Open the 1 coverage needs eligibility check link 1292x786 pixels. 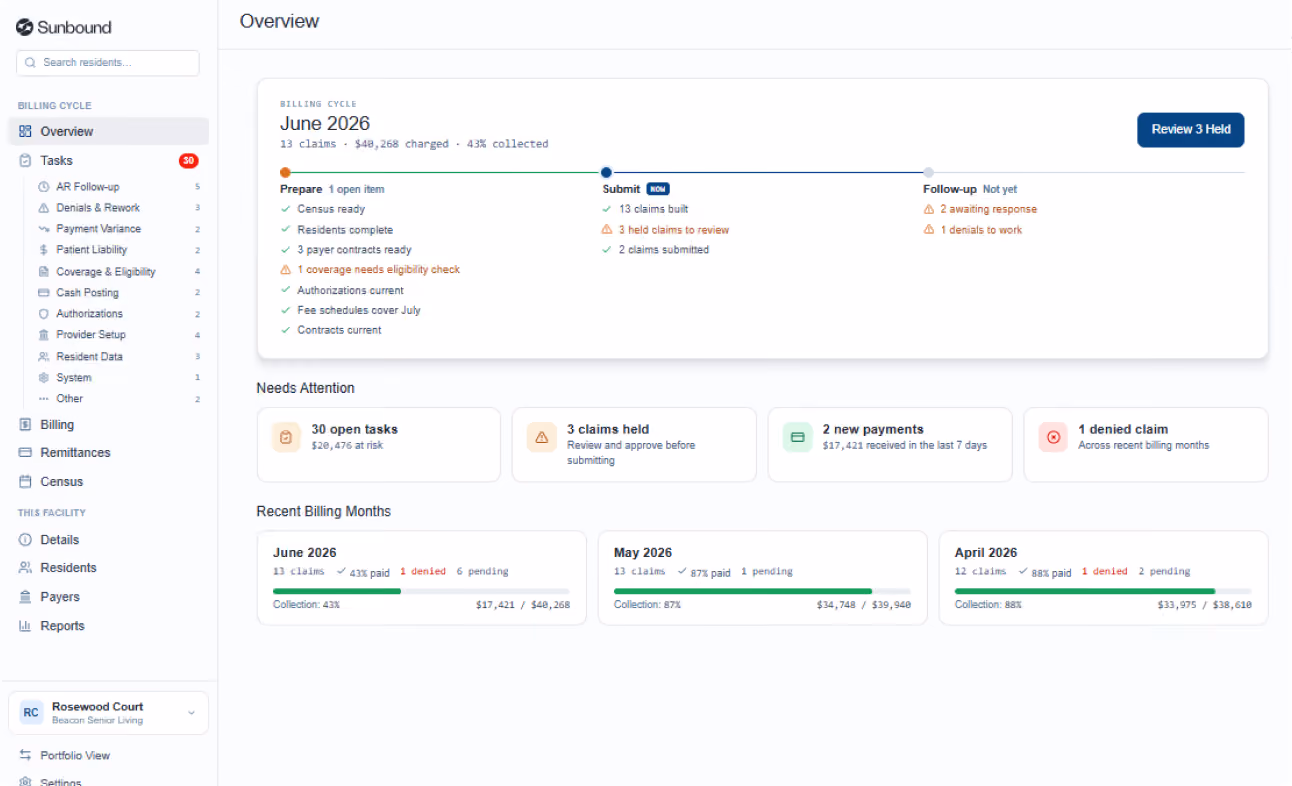coord(378,270)
